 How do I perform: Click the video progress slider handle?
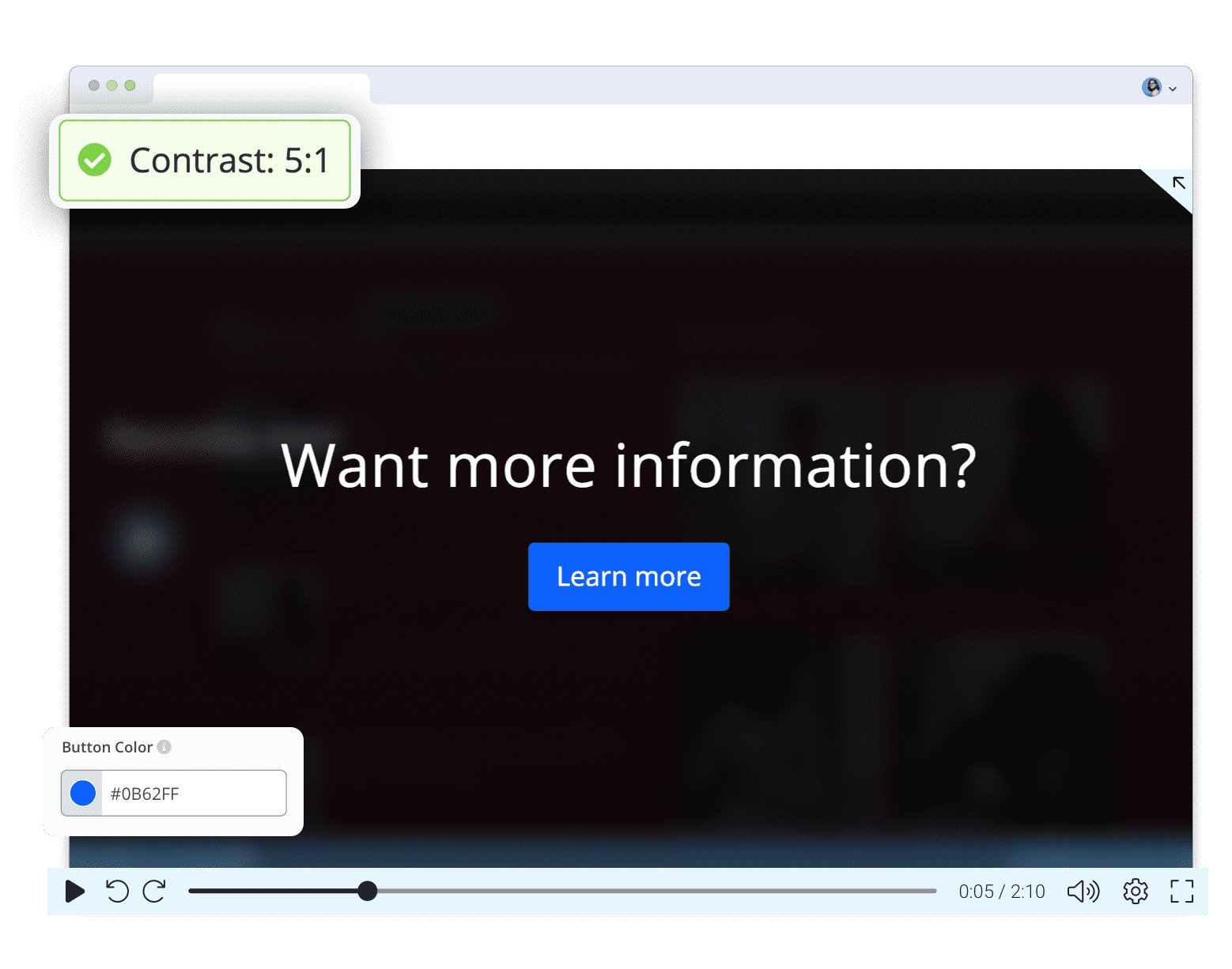coord(367,892)
